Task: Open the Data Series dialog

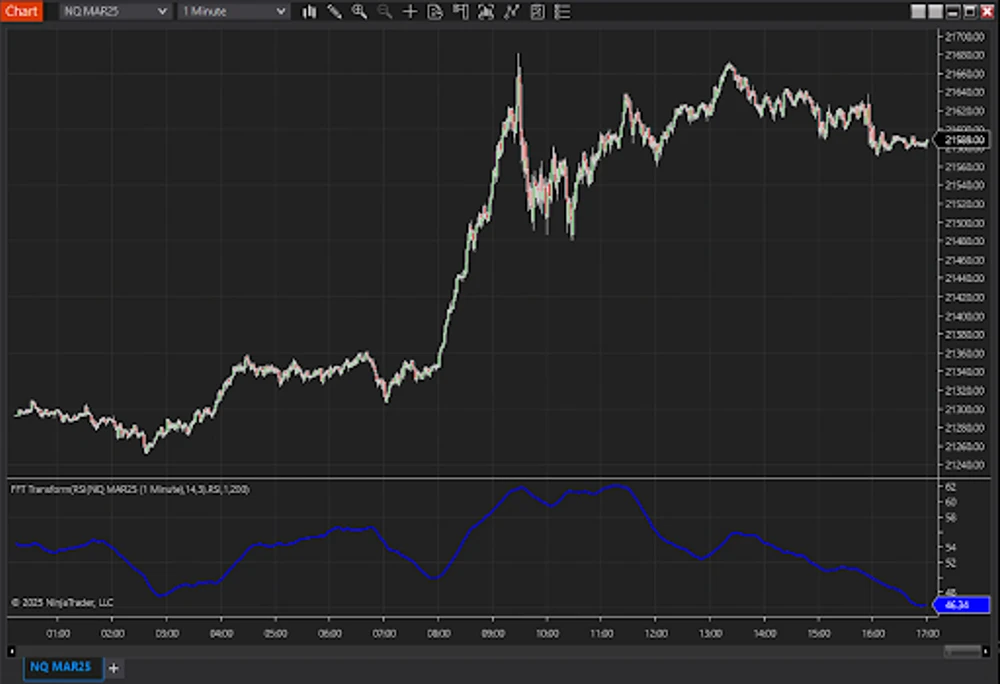Action: 486,11
